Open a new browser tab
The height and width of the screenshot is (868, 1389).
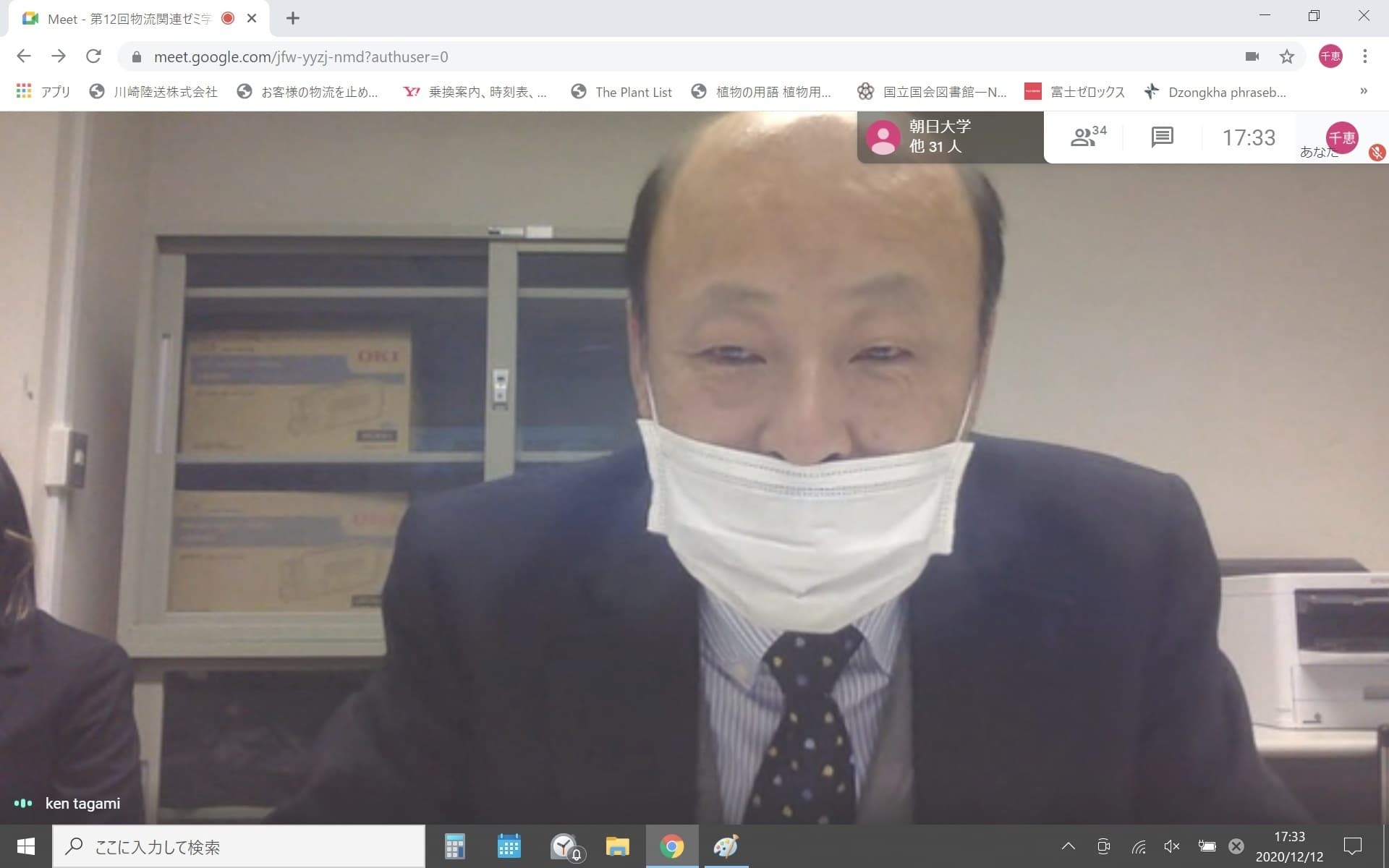pyautogui.click(x=292, y=19)
